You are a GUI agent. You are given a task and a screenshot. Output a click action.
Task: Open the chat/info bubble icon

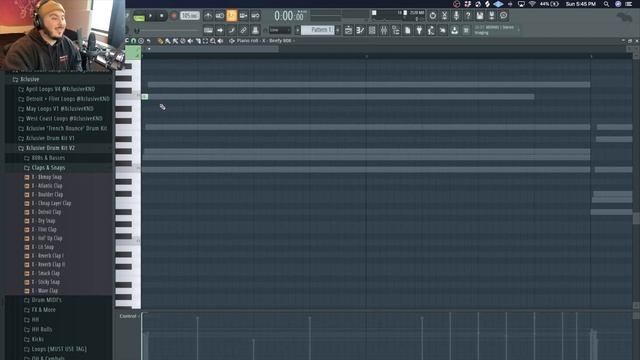tap(504, 16)
